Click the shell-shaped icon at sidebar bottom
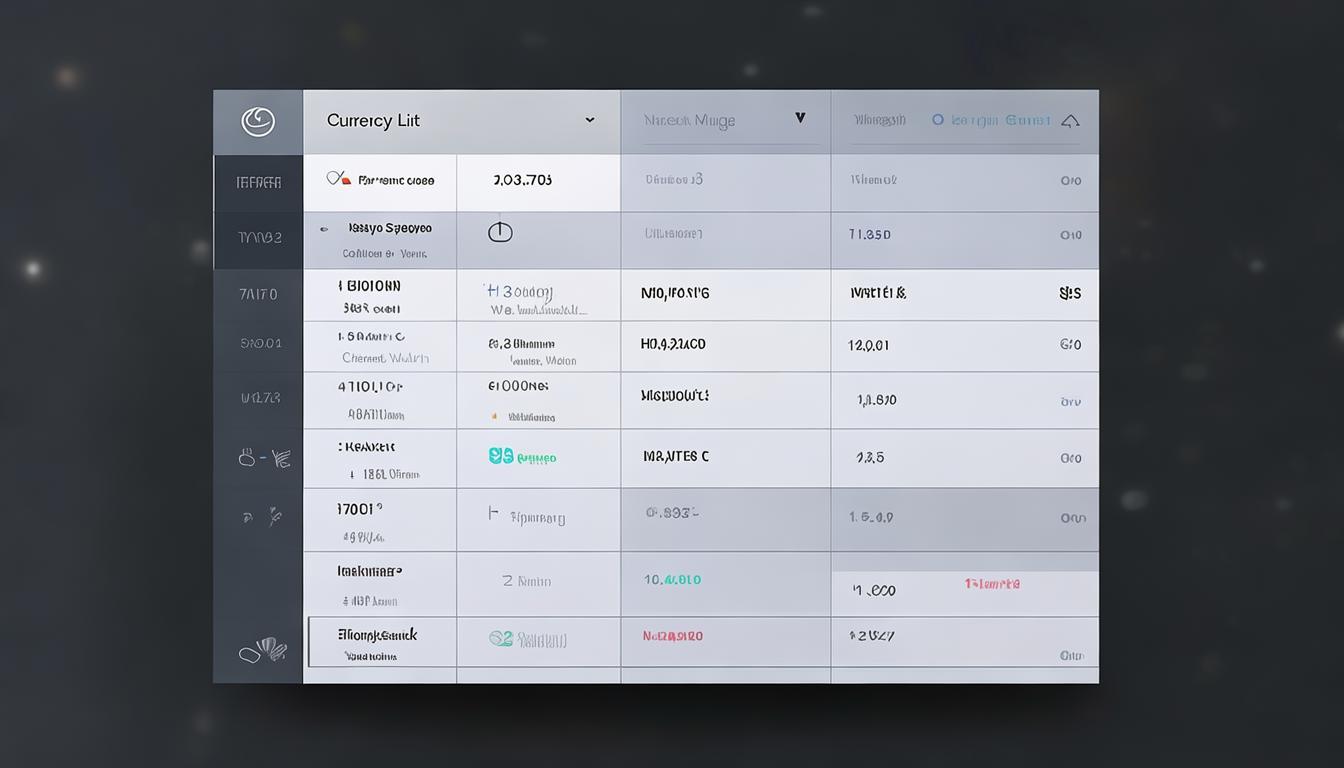The image size is (1344, 768). [262, 651]
